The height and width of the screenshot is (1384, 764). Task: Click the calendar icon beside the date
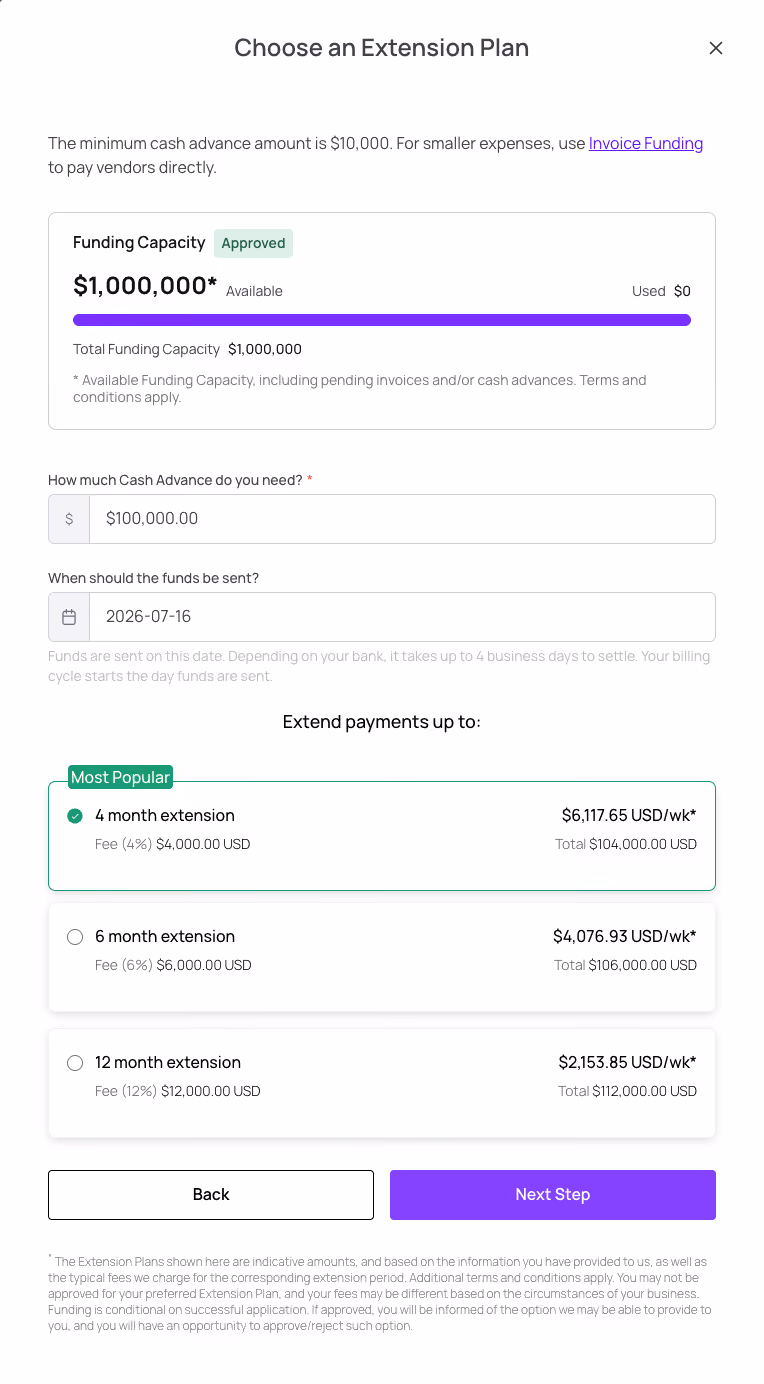point(69,617)
